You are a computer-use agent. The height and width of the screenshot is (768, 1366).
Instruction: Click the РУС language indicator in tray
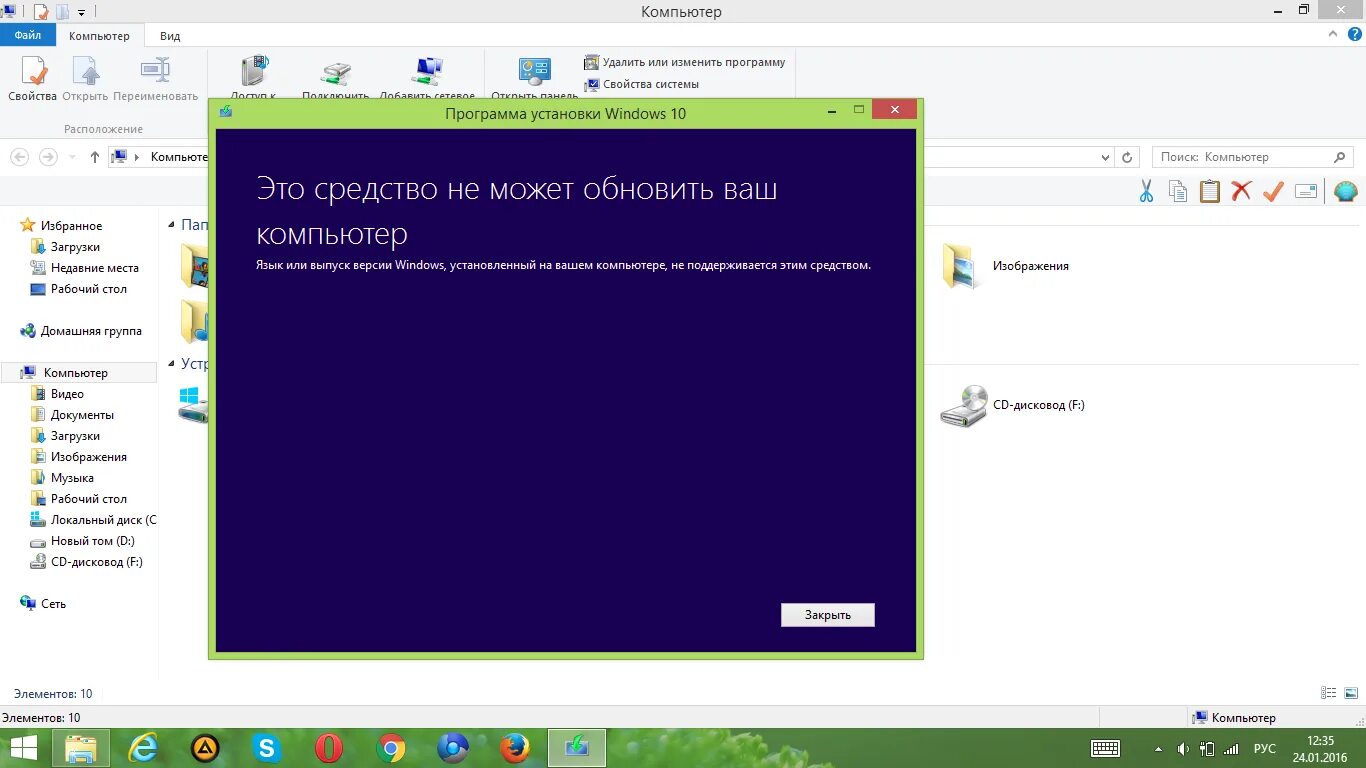pyautogui.click(x=1264, y=748)
